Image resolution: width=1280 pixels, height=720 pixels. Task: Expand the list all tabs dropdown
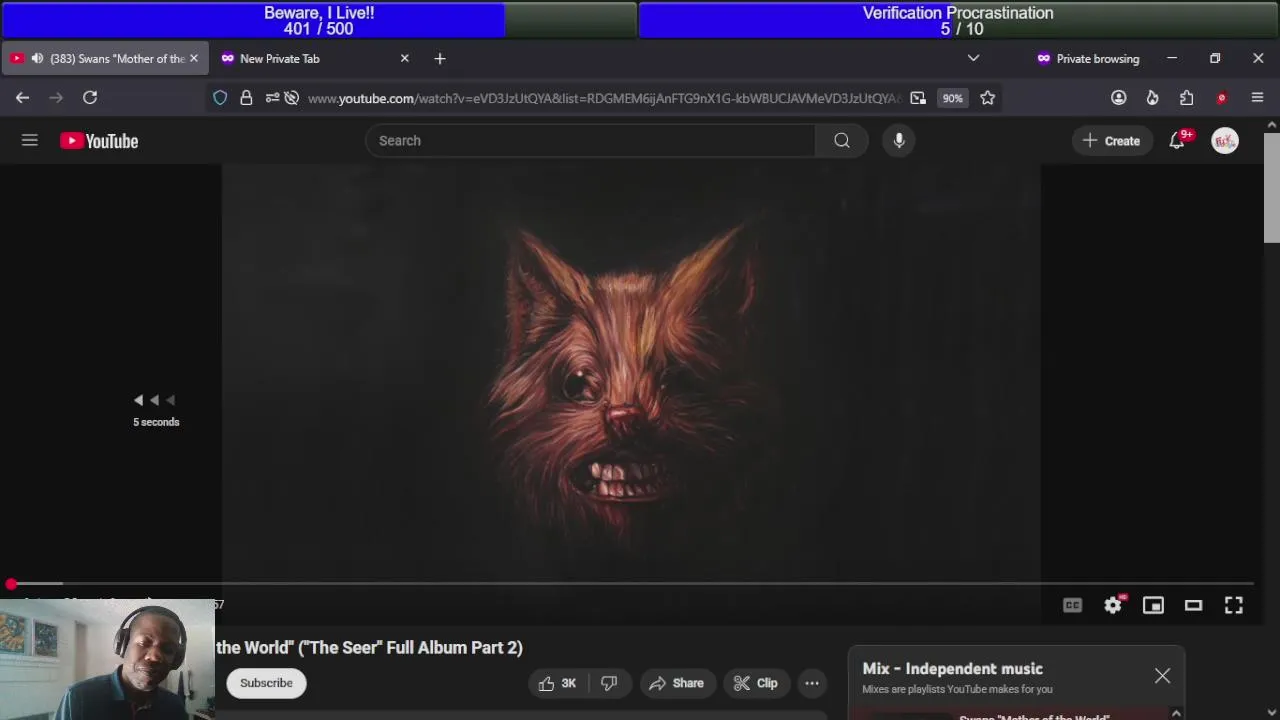tap(973, 59)
